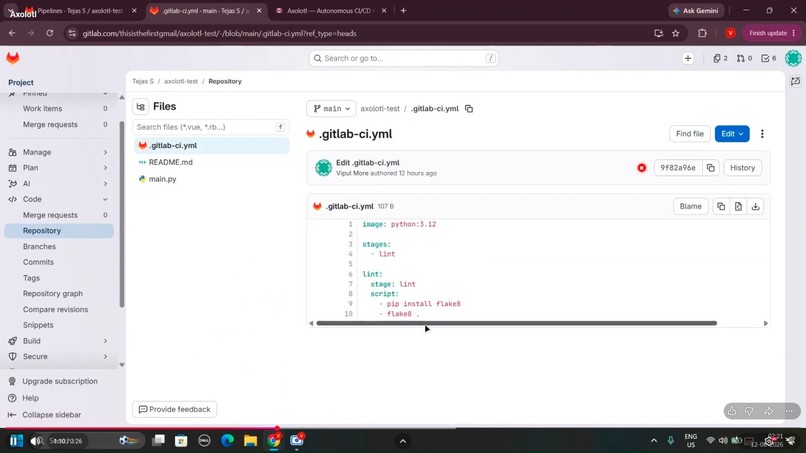
Task: Click the Blame button
Action: point(690,206)
